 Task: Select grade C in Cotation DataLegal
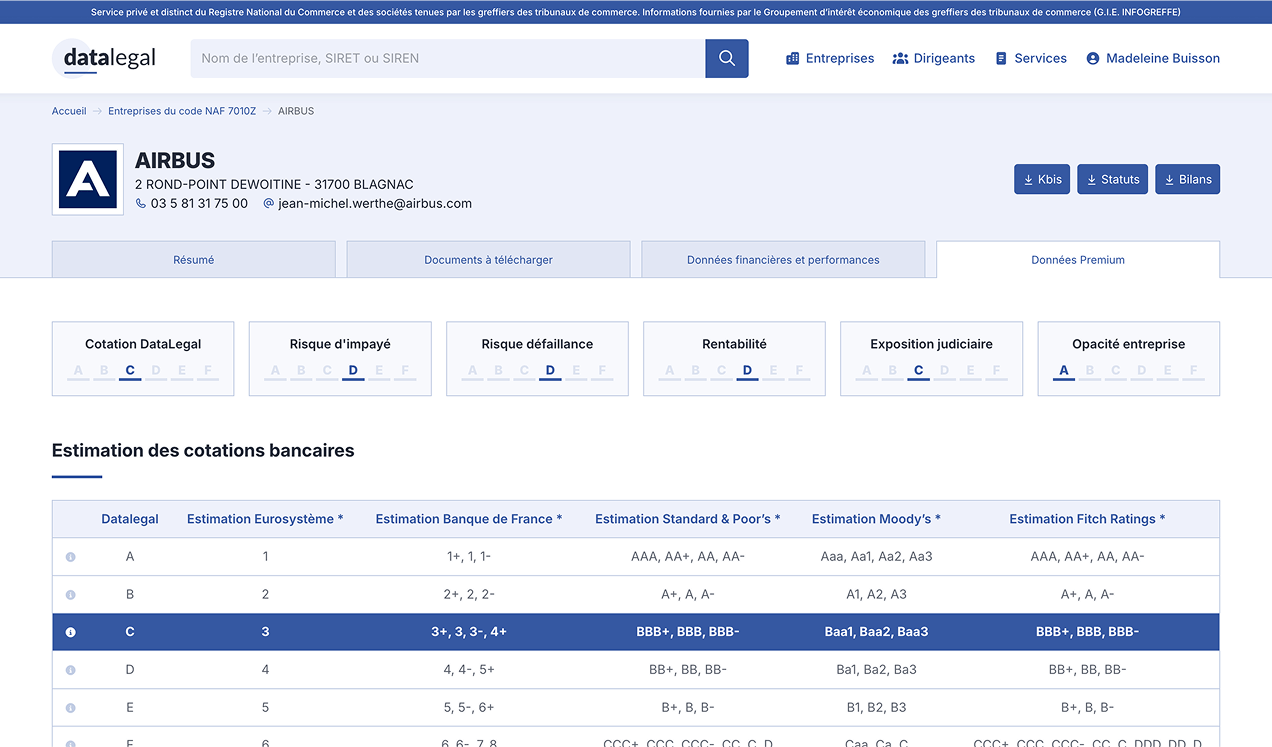(130, 370)
